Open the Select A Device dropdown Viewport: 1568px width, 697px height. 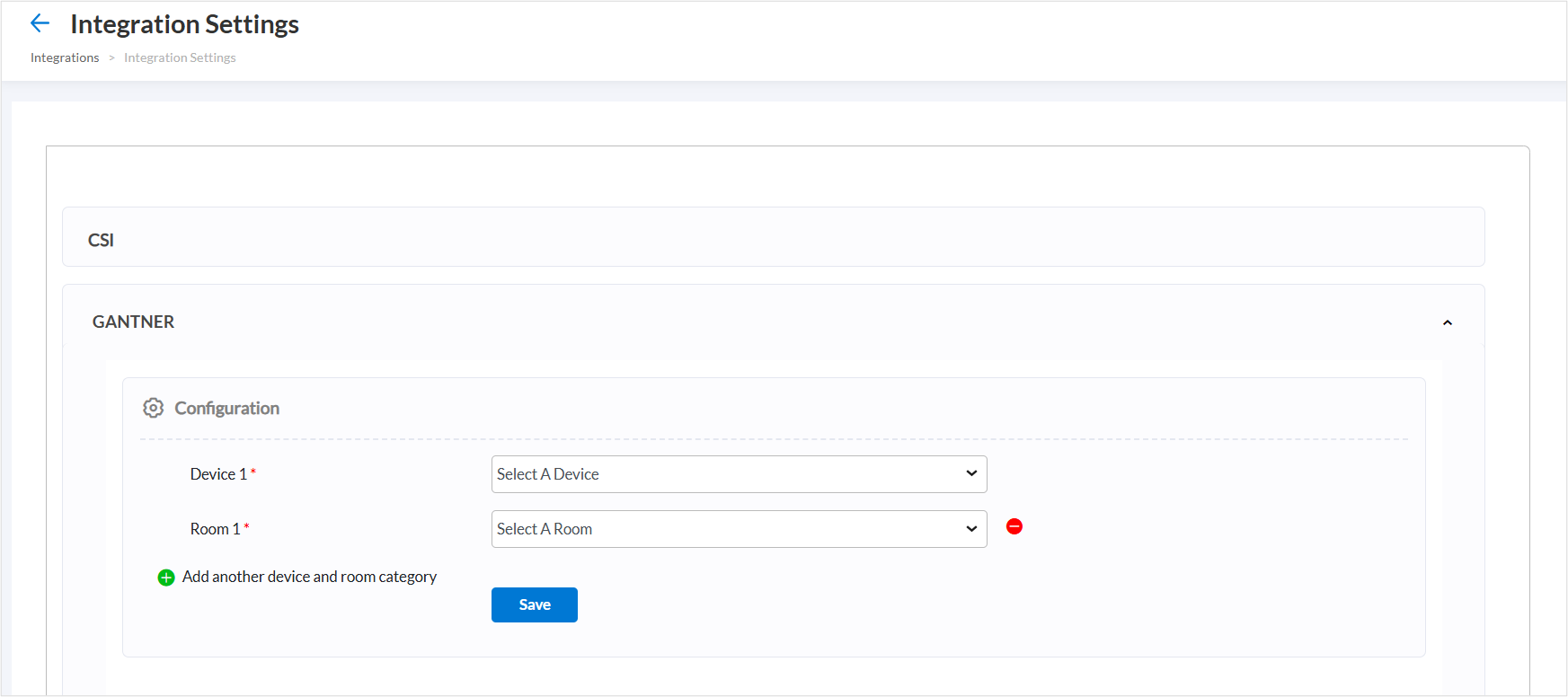coord(739,474)
